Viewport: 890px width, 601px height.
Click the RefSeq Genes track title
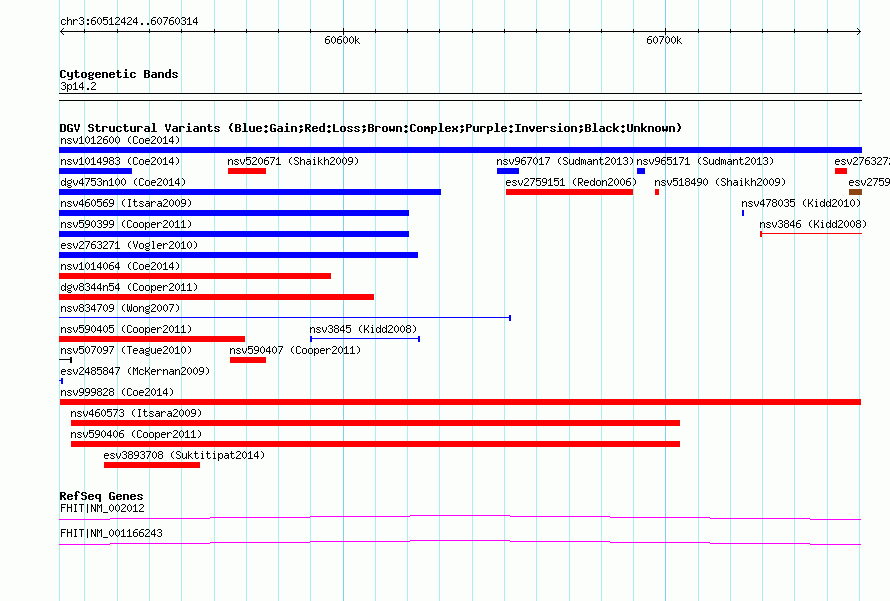coord(101,496)
